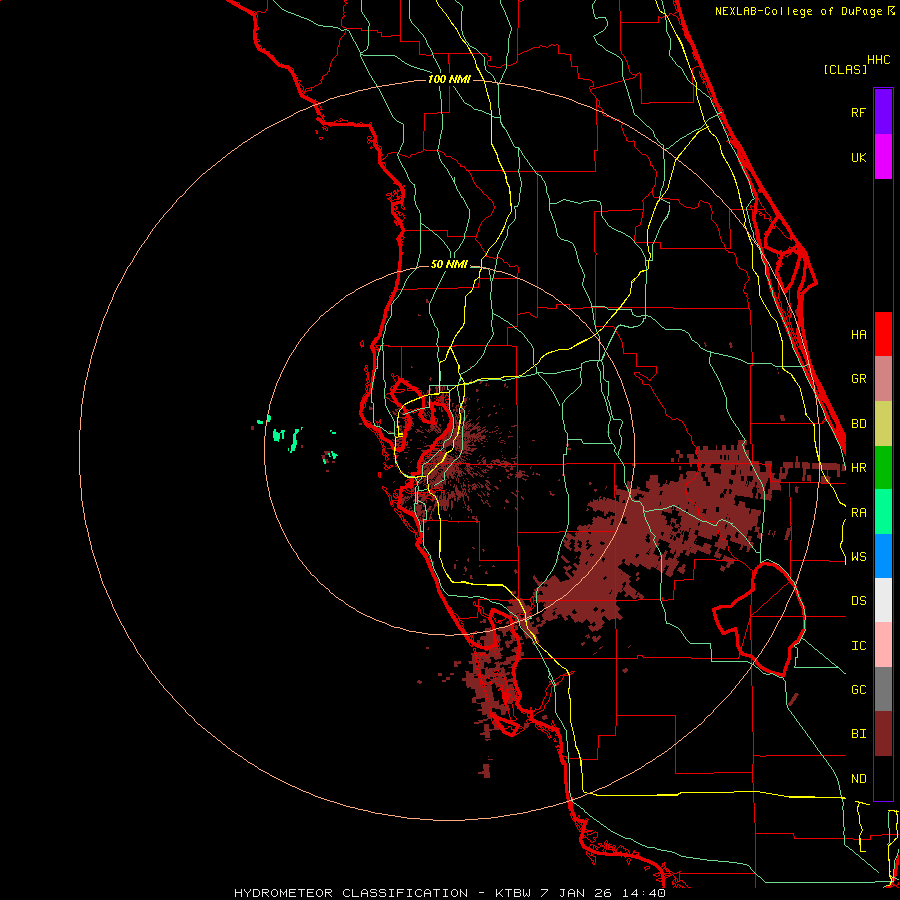Click the IC pink legend swatch

[x=883, y=645]
